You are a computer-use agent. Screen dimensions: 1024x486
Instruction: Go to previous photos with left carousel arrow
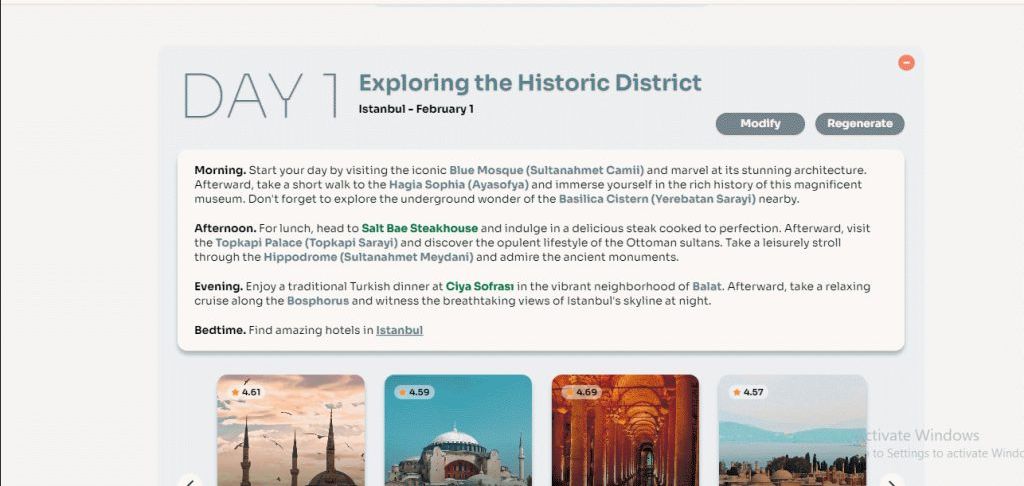[190, 481]
